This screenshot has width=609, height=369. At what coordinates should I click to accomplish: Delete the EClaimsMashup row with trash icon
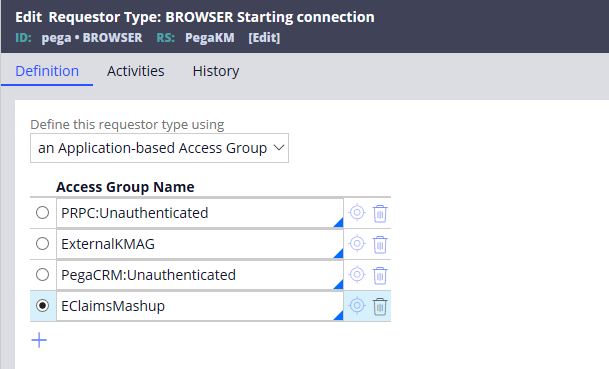coord(380,307)
